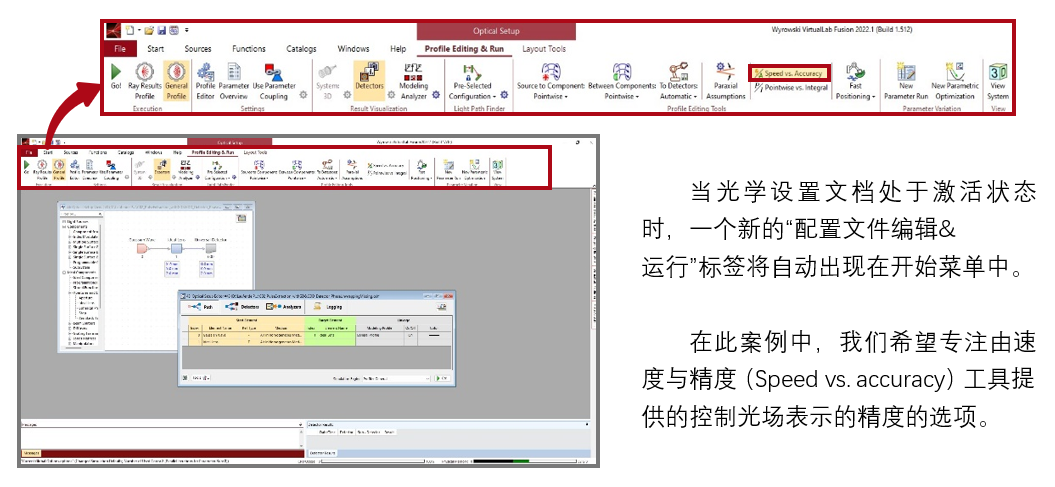The height and width of the screenshot is (487, 1055).
Task: Expand the Fast Positioning dropdown in enlarged ribbon
Action: pyautogui.click(x=855, y=81)
